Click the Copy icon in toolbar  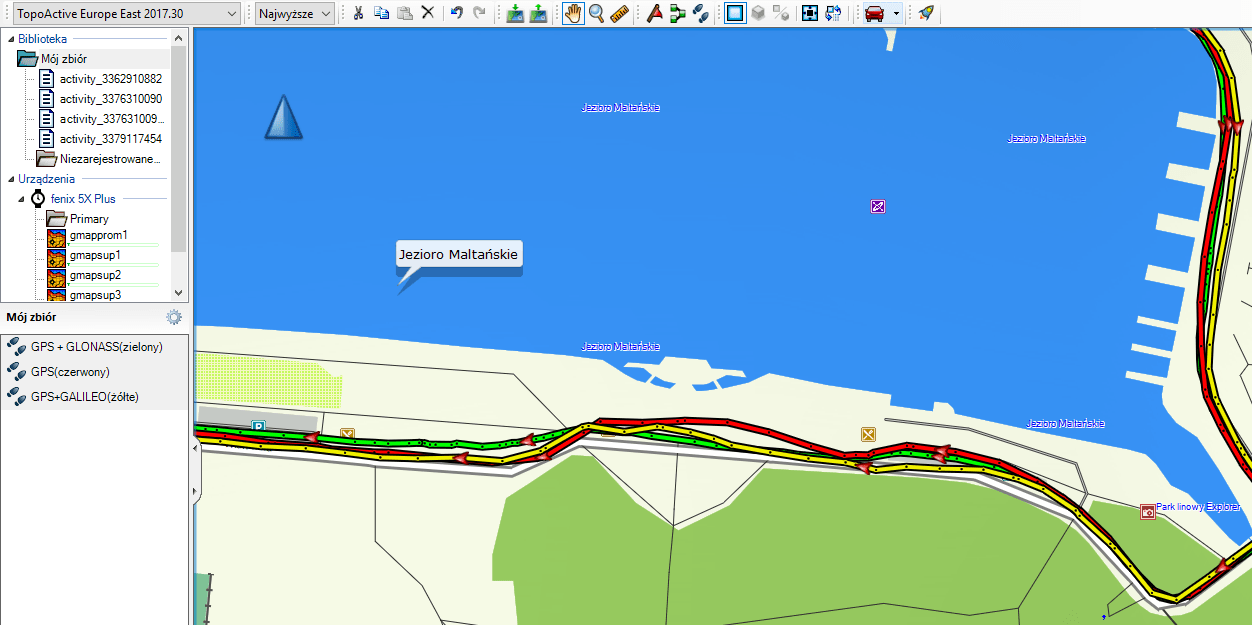381,13
